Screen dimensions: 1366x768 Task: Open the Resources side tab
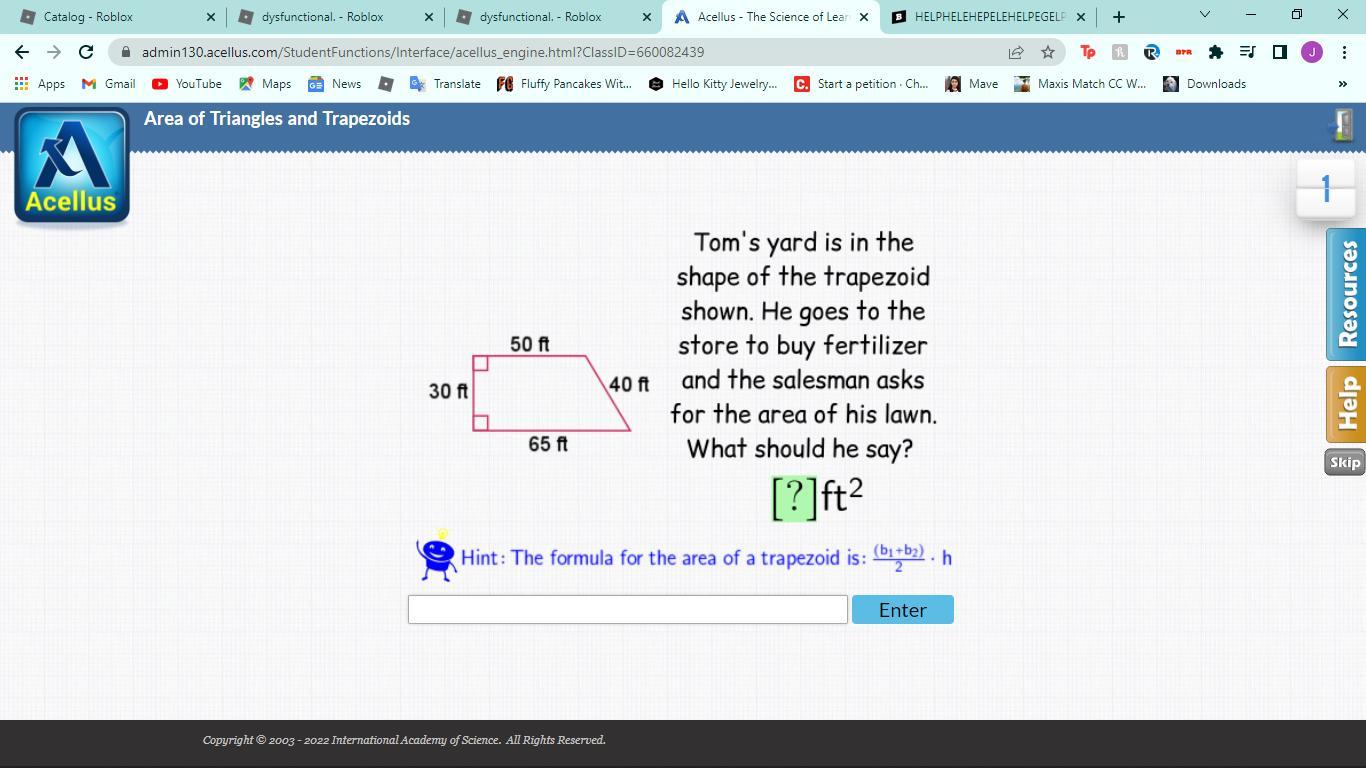click(1346, 294)
